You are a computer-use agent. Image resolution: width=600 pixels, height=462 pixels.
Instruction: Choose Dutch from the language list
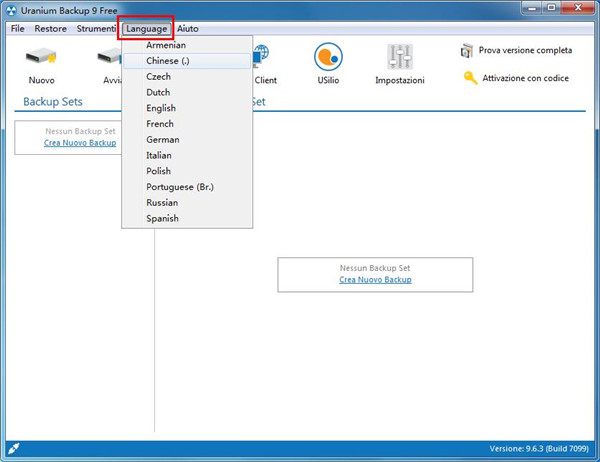coord(187,92)
